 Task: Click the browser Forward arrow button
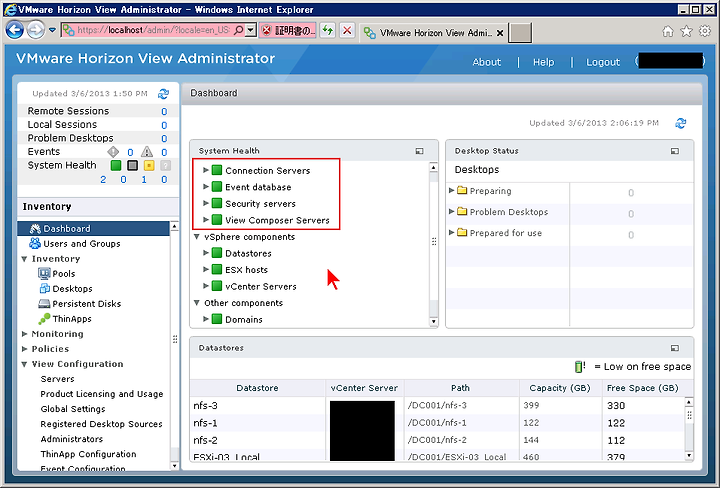35,30
